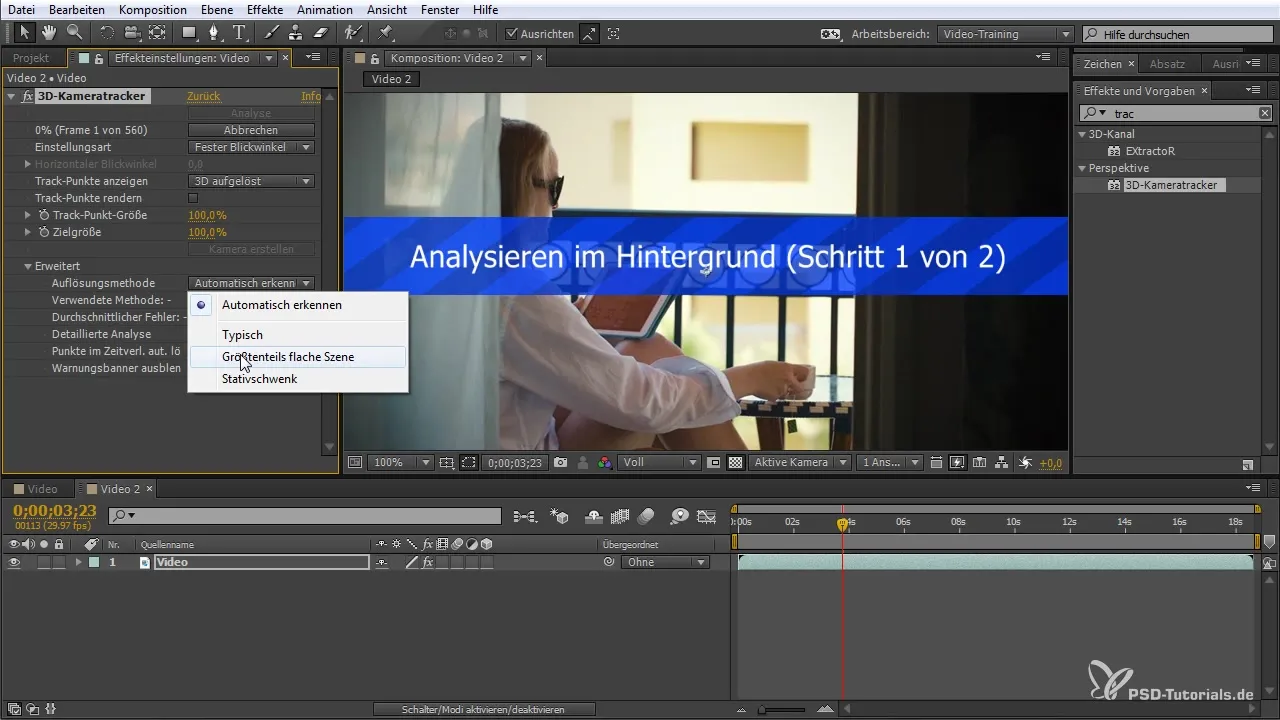The height and width of the screenshot is (720, 1280).
Task: Switch to the Projekt tab
Action: (x=31, y=58)
